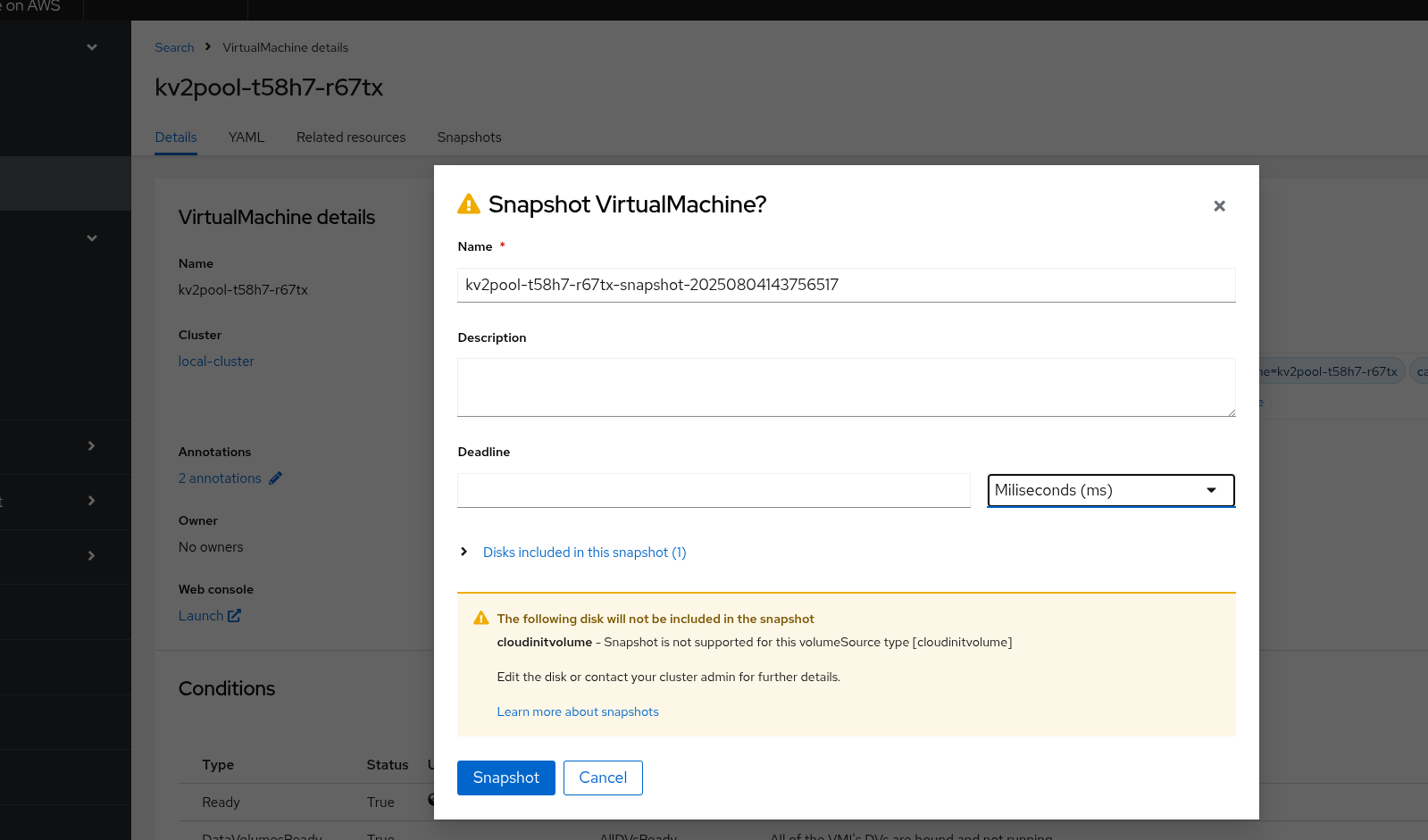Close the Snapshot VirtualMachine dialog
Screen dimensions: 1428x840
[1219, 206]
